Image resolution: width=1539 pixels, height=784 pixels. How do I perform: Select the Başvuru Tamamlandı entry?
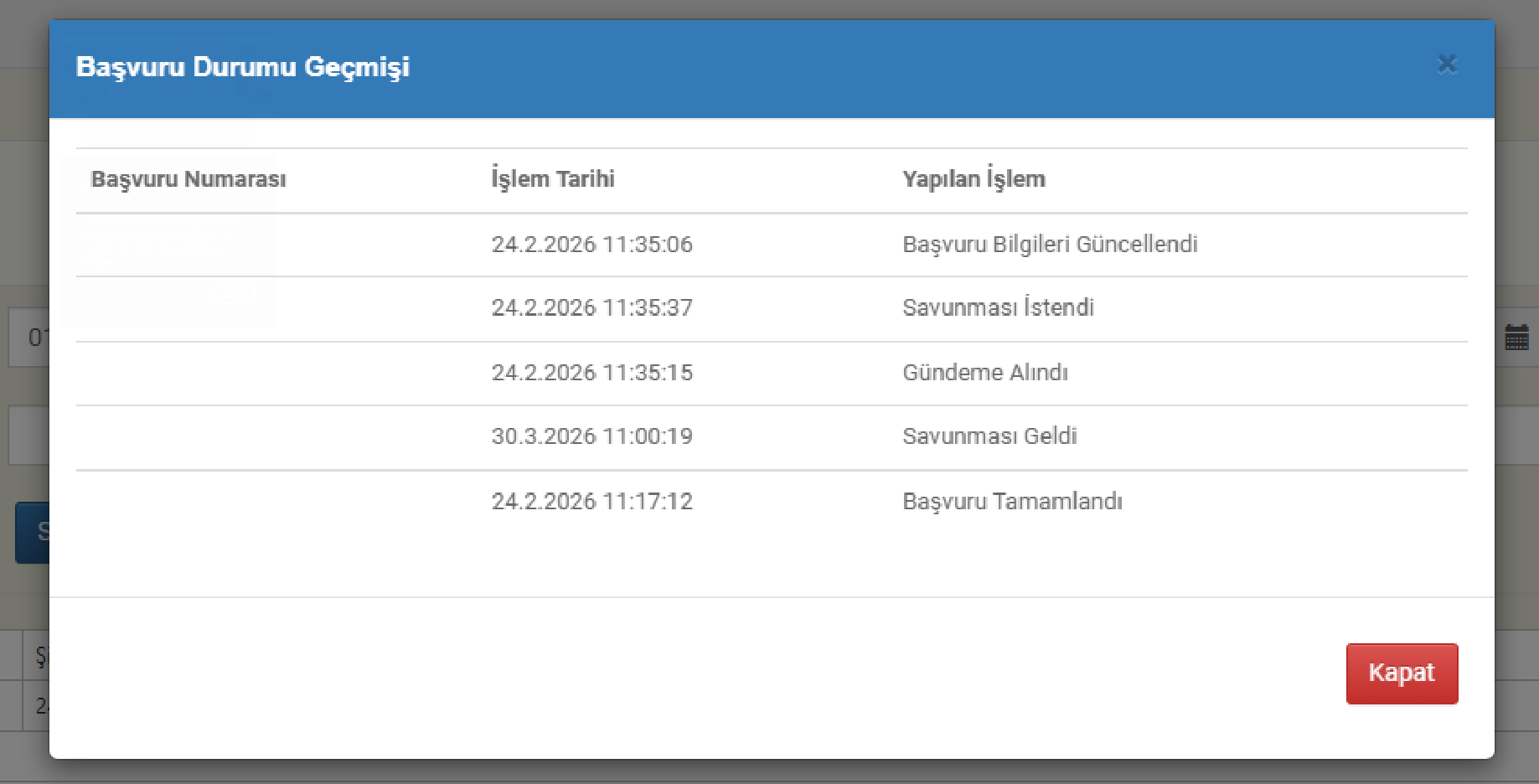click(1012, 501)
